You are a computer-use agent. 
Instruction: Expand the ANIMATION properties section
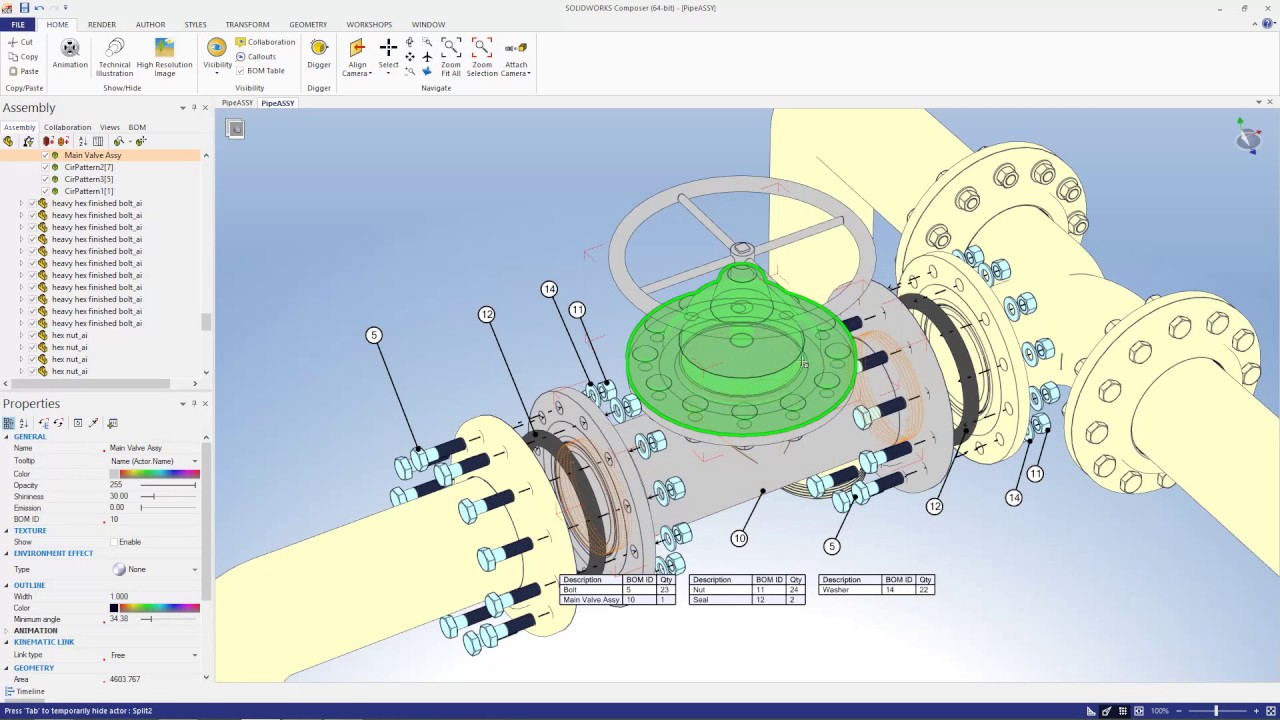point(7,631)
